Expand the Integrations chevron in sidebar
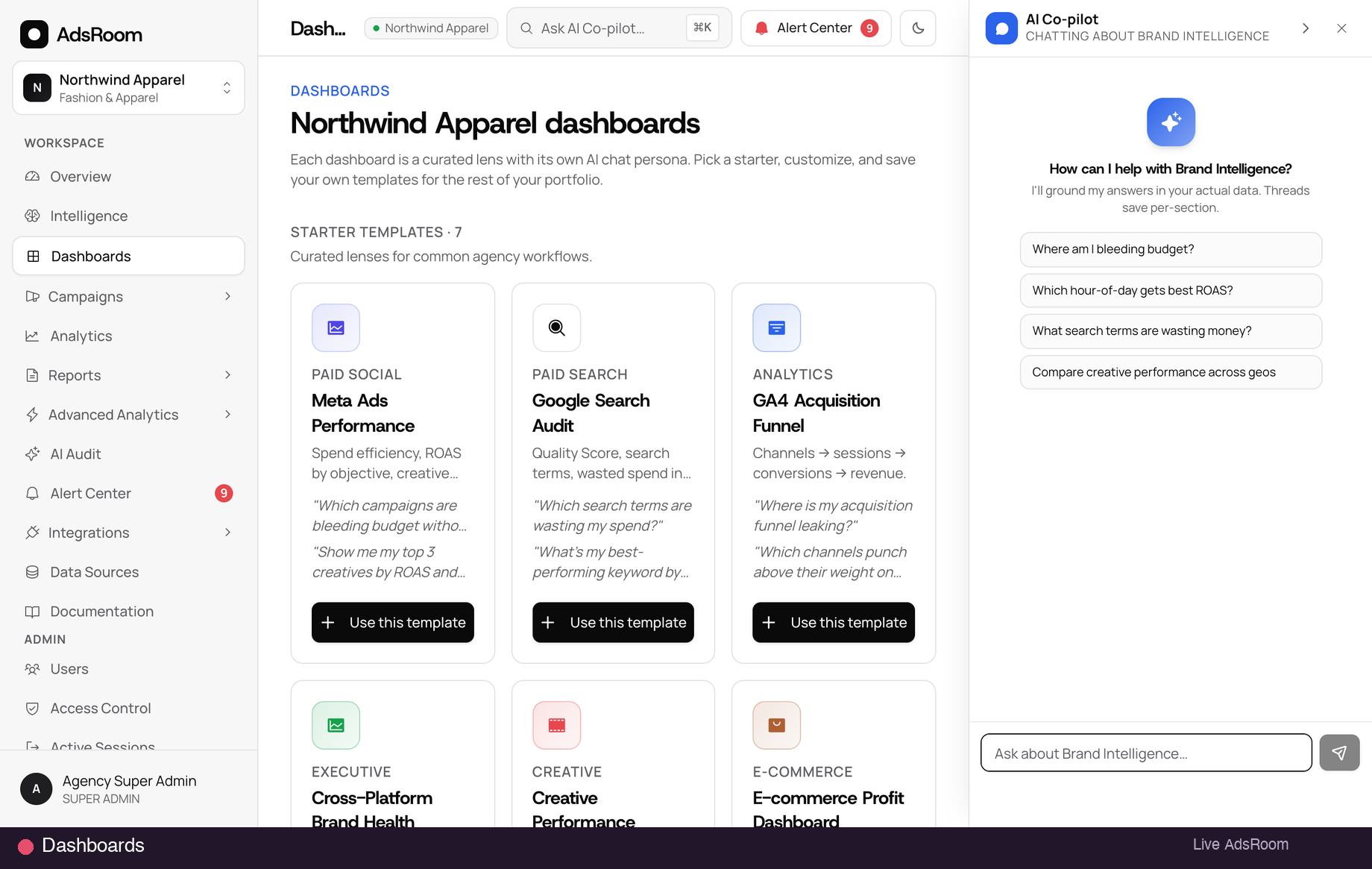The height and width of the screenshot is (869, 1372). coord(227,533)
